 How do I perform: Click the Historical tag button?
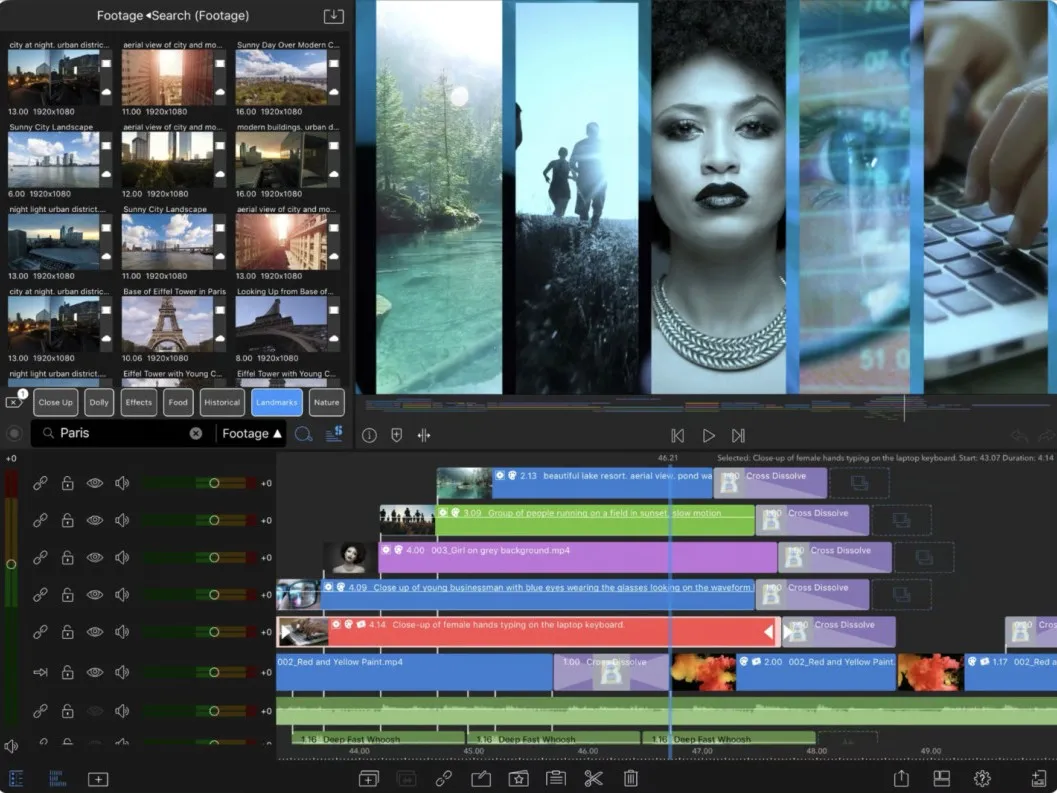click(222, 402)
